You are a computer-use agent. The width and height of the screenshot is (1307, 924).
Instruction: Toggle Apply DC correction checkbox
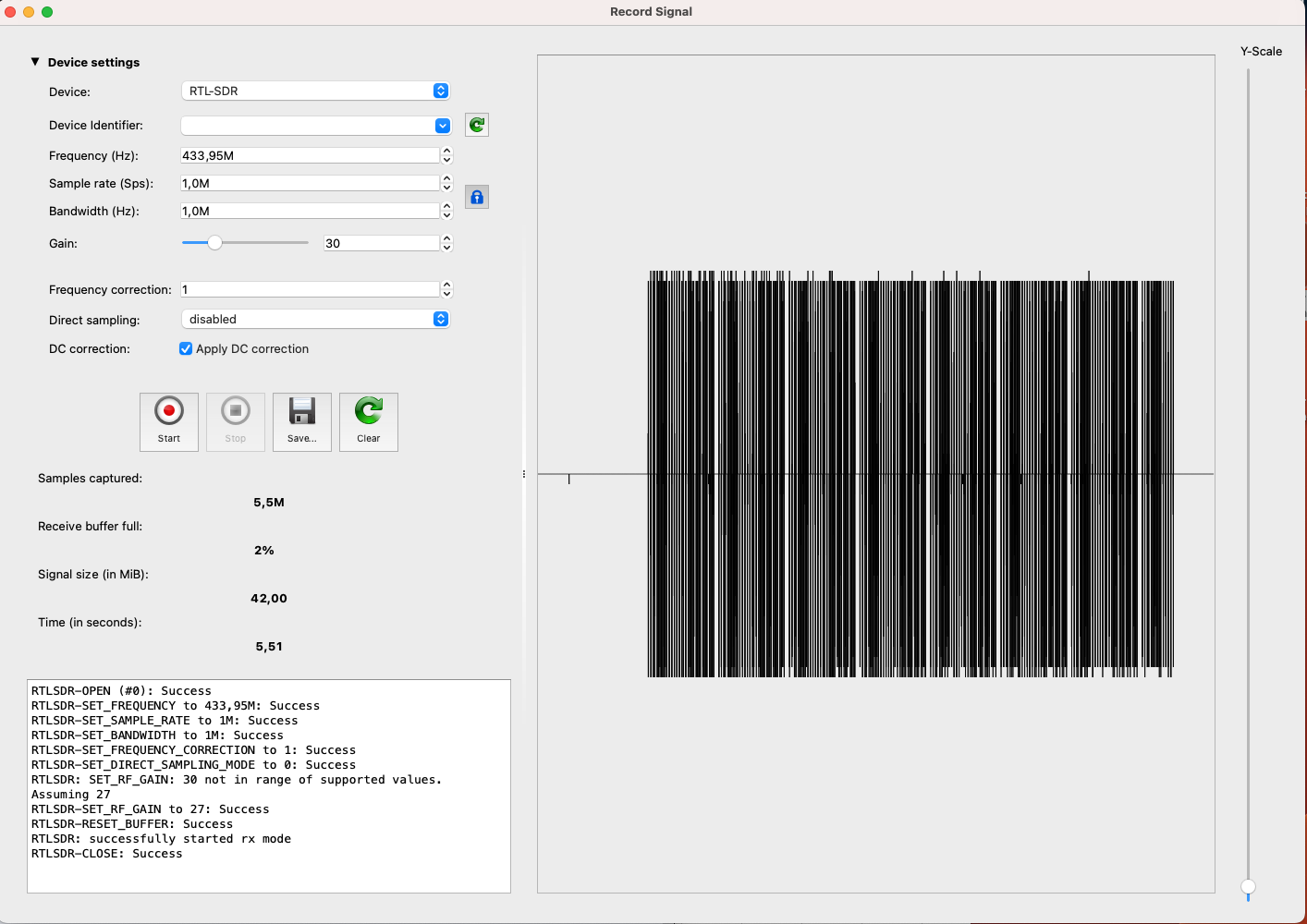(x=186, y=348)
